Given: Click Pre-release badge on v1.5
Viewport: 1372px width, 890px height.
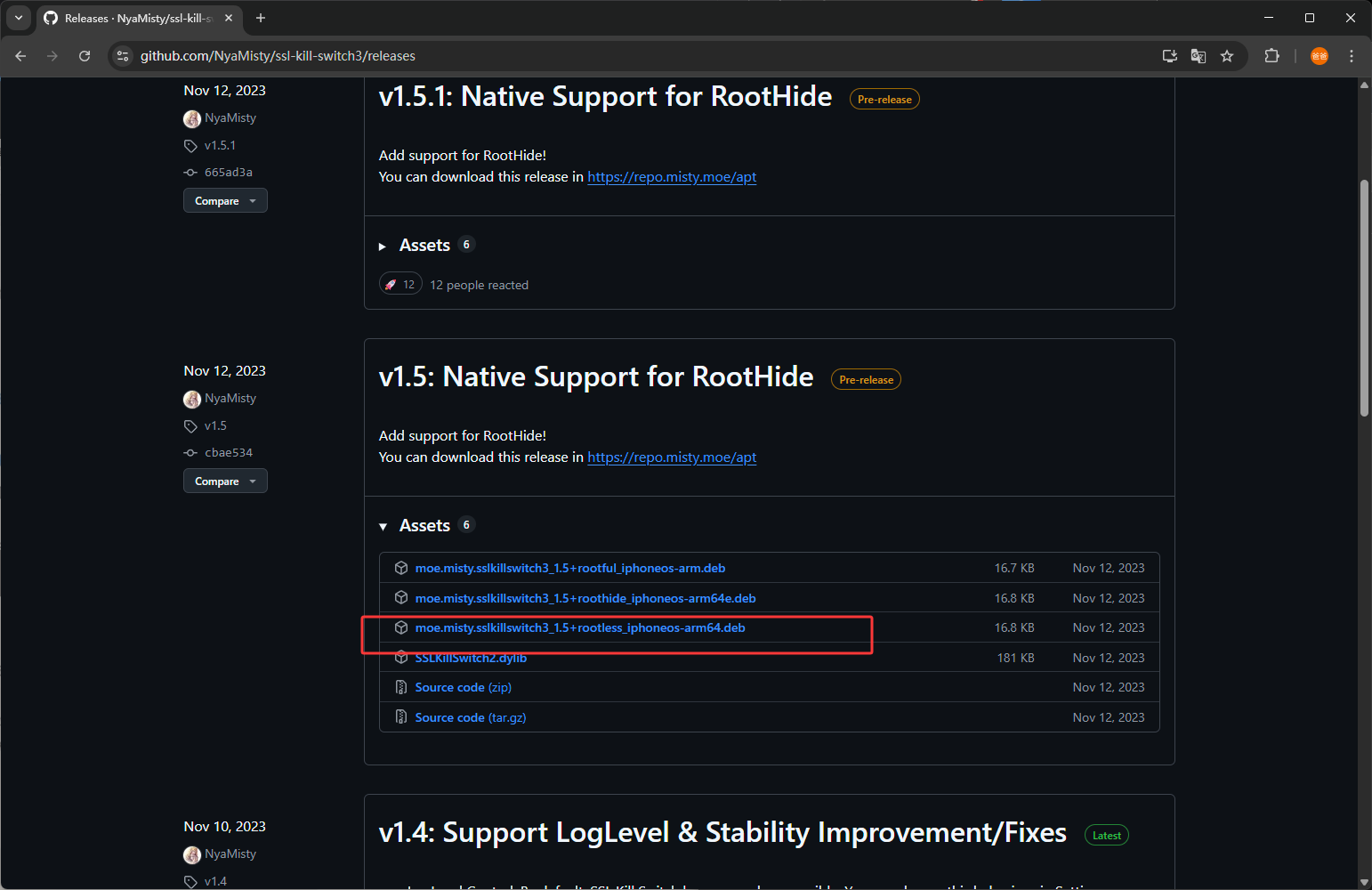Looking at the screenshot, I should [866, 380].
